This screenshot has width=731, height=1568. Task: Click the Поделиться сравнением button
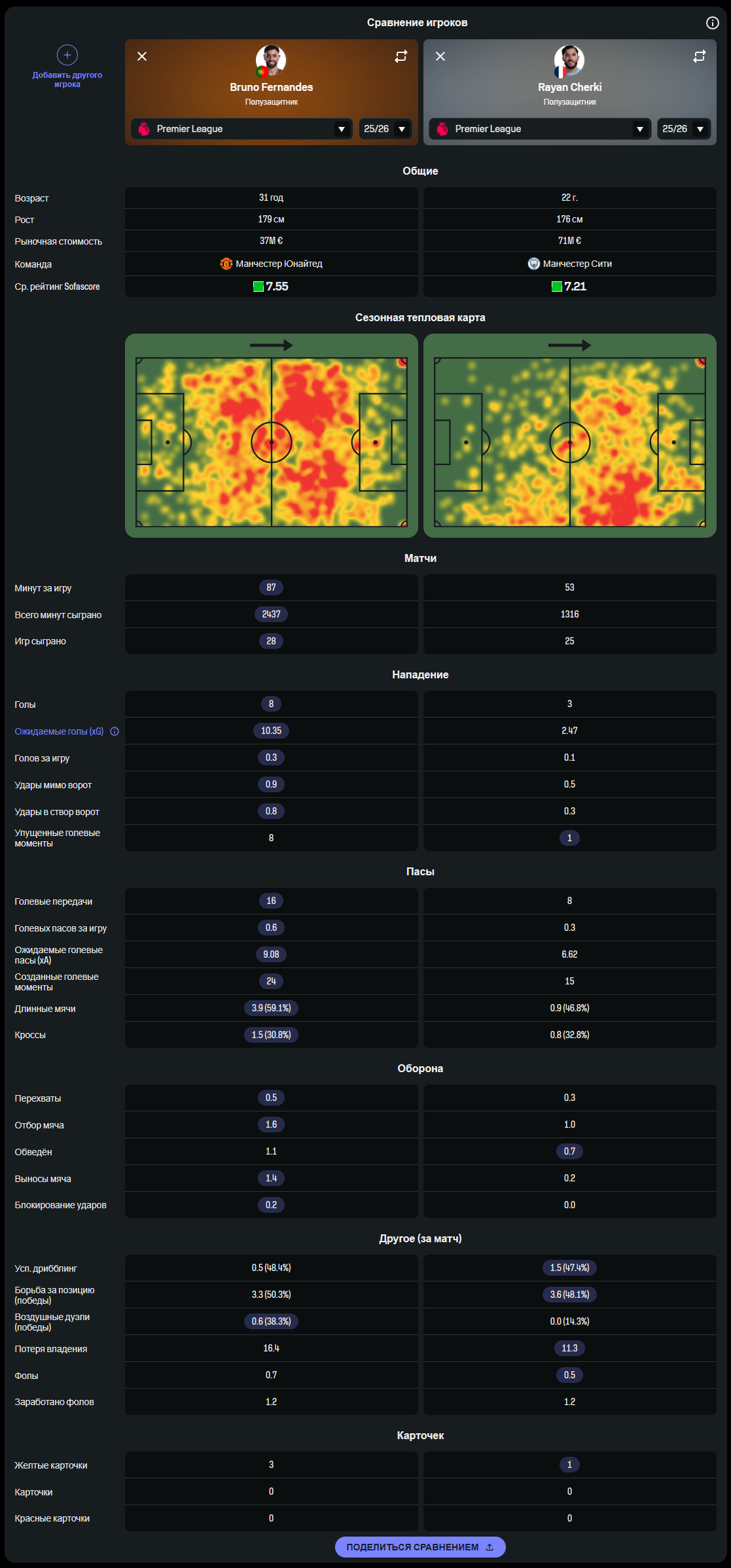420,1547
